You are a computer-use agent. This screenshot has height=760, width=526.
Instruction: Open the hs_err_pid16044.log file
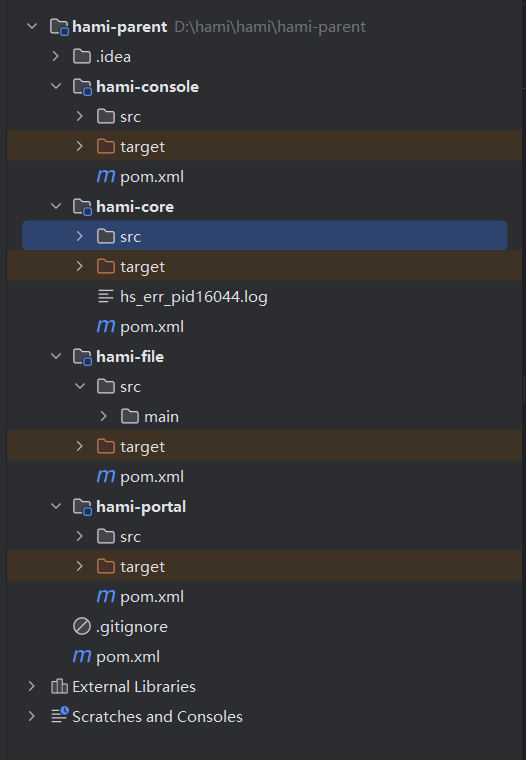pos(193,297)
